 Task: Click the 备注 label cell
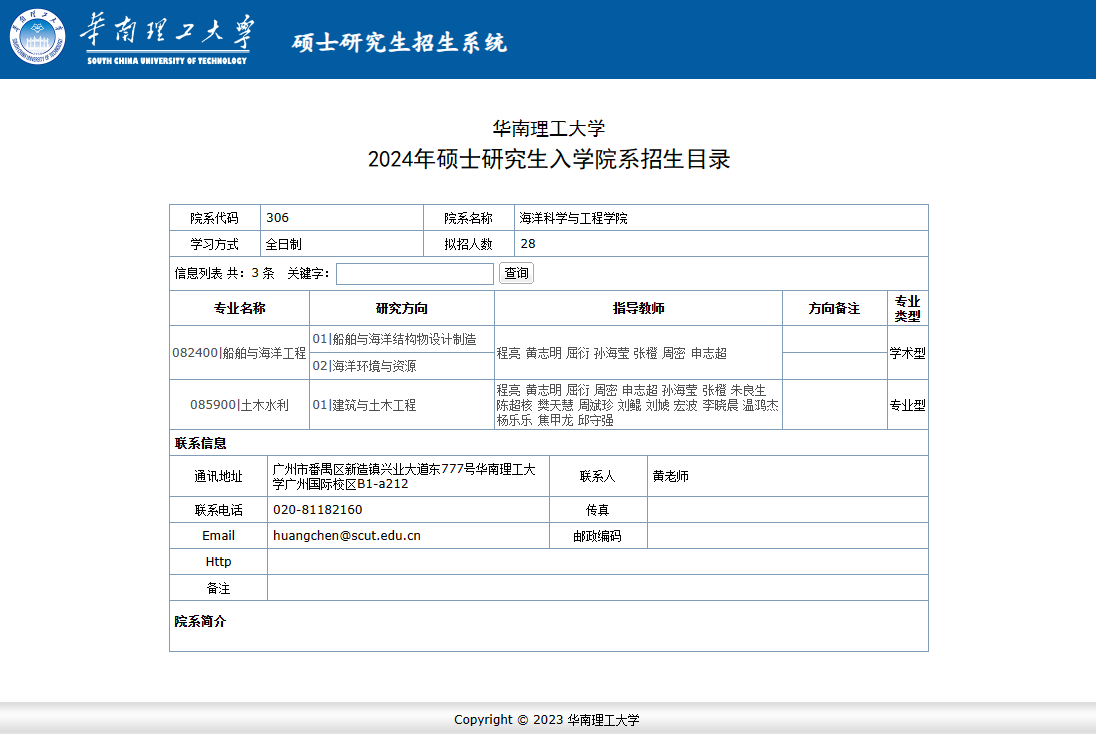pyautogui.click(x=218, y=588)
